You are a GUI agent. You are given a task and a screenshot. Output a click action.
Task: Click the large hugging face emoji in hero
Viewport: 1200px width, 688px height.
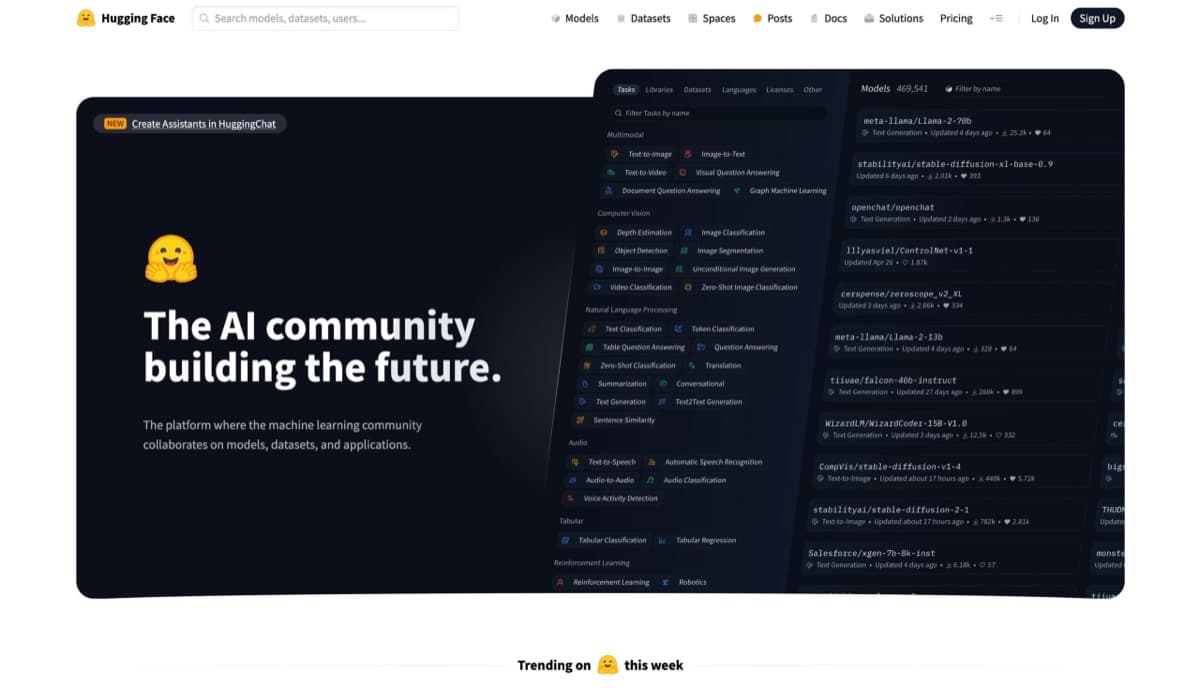pyautogui.click(x=171, y=259)
